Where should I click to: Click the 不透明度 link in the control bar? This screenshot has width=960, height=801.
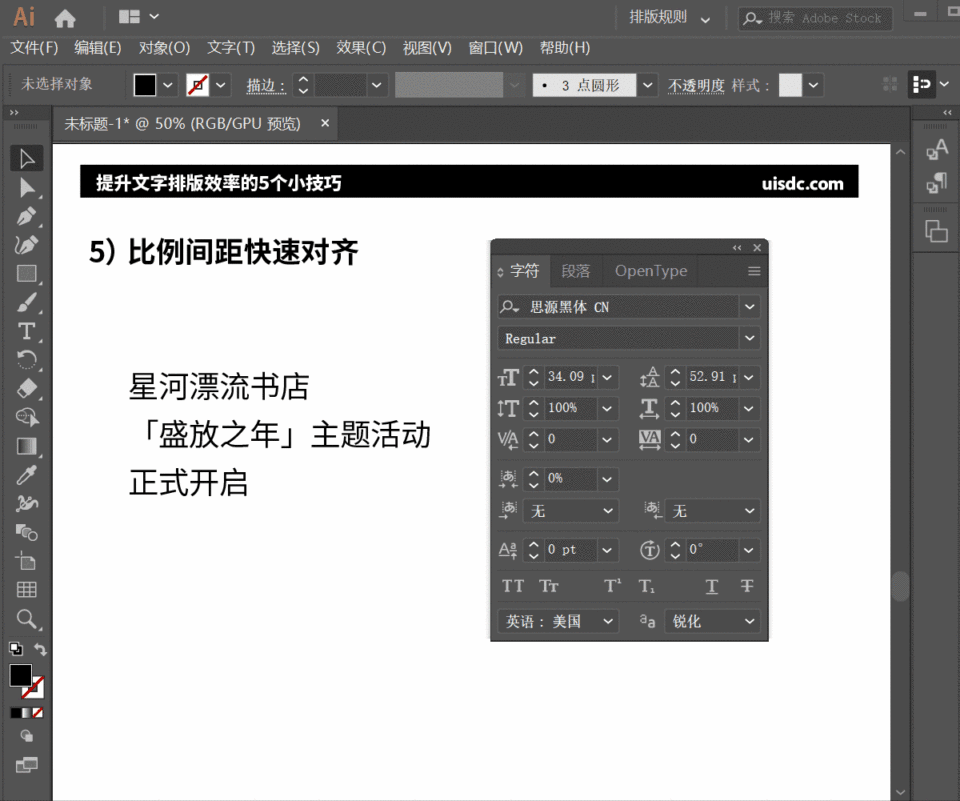point(695,85)
